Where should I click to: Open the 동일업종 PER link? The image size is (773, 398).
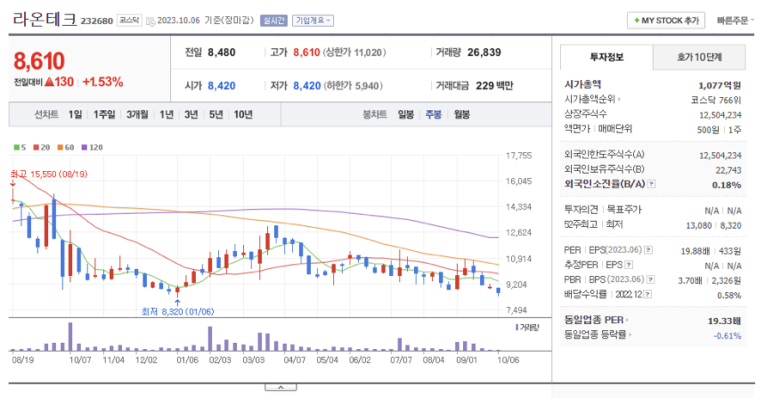pos(597,320)
